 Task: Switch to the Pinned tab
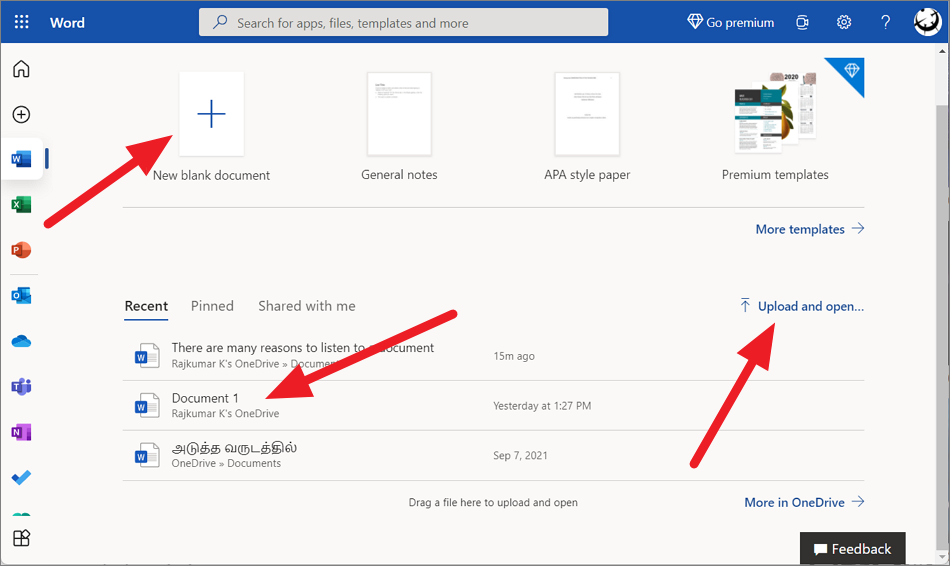coord(212,306)
